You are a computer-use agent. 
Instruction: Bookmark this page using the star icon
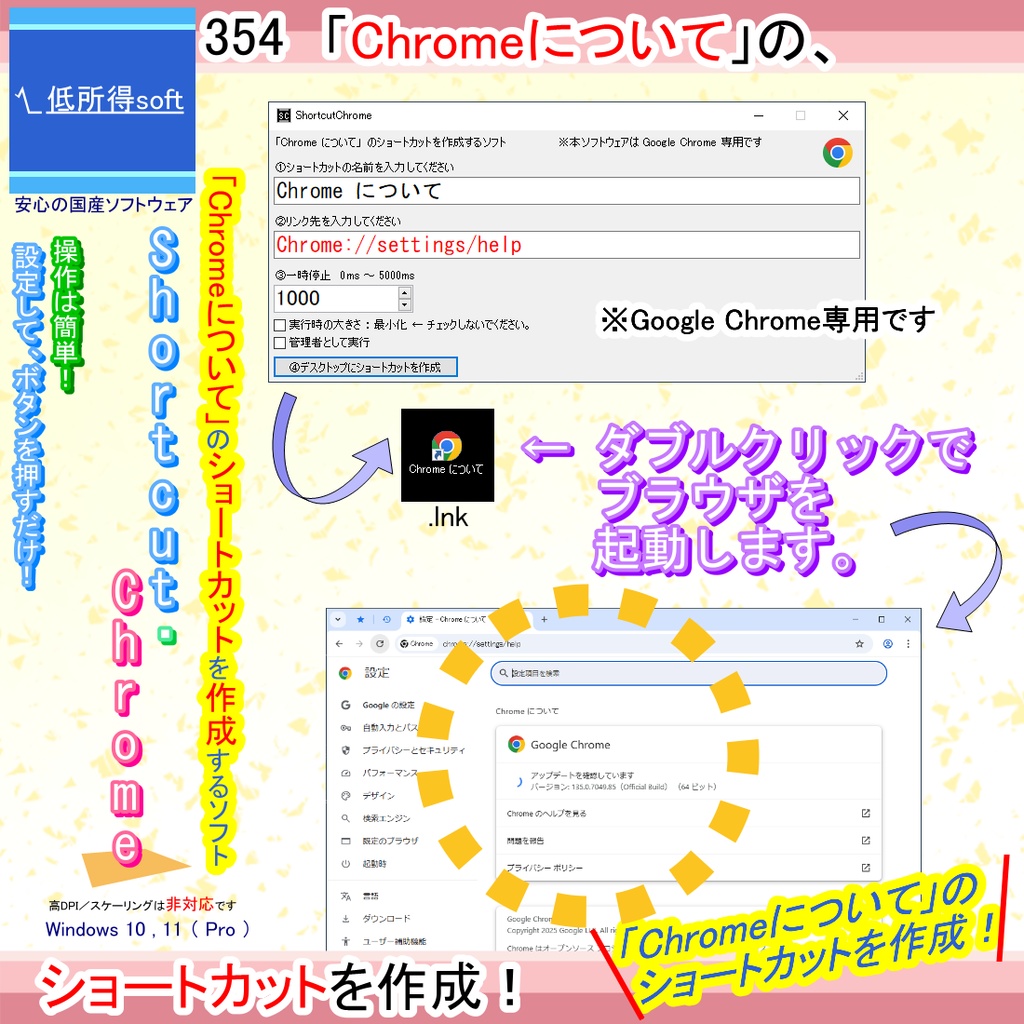859,643
